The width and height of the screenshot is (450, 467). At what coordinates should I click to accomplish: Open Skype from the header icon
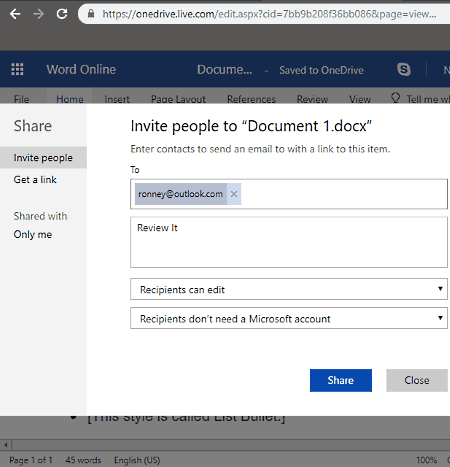(404, 69)
